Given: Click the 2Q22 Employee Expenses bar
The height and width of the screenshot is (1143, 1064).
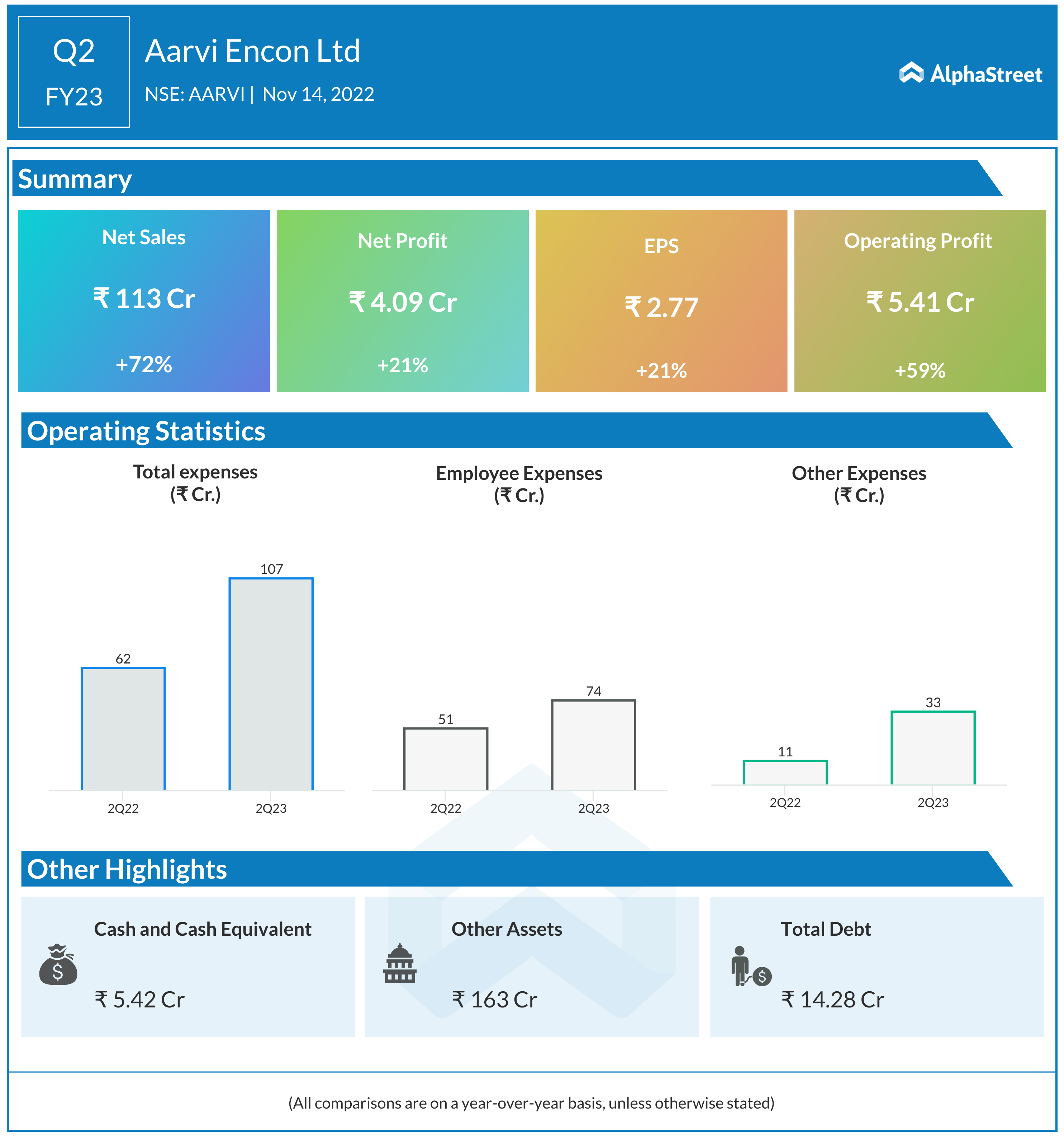Looking at the screenshot, I should (x=446, y=759).
